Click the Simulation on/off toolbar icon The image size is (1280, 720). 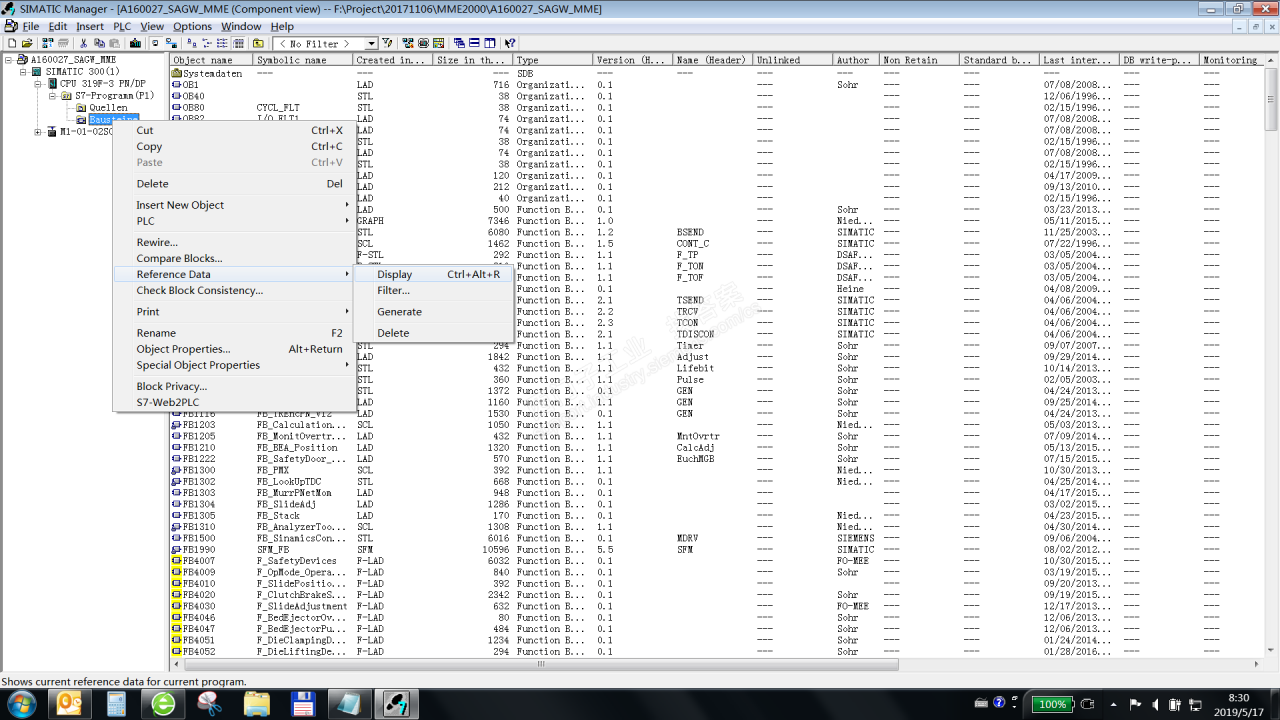coord(423,43)
